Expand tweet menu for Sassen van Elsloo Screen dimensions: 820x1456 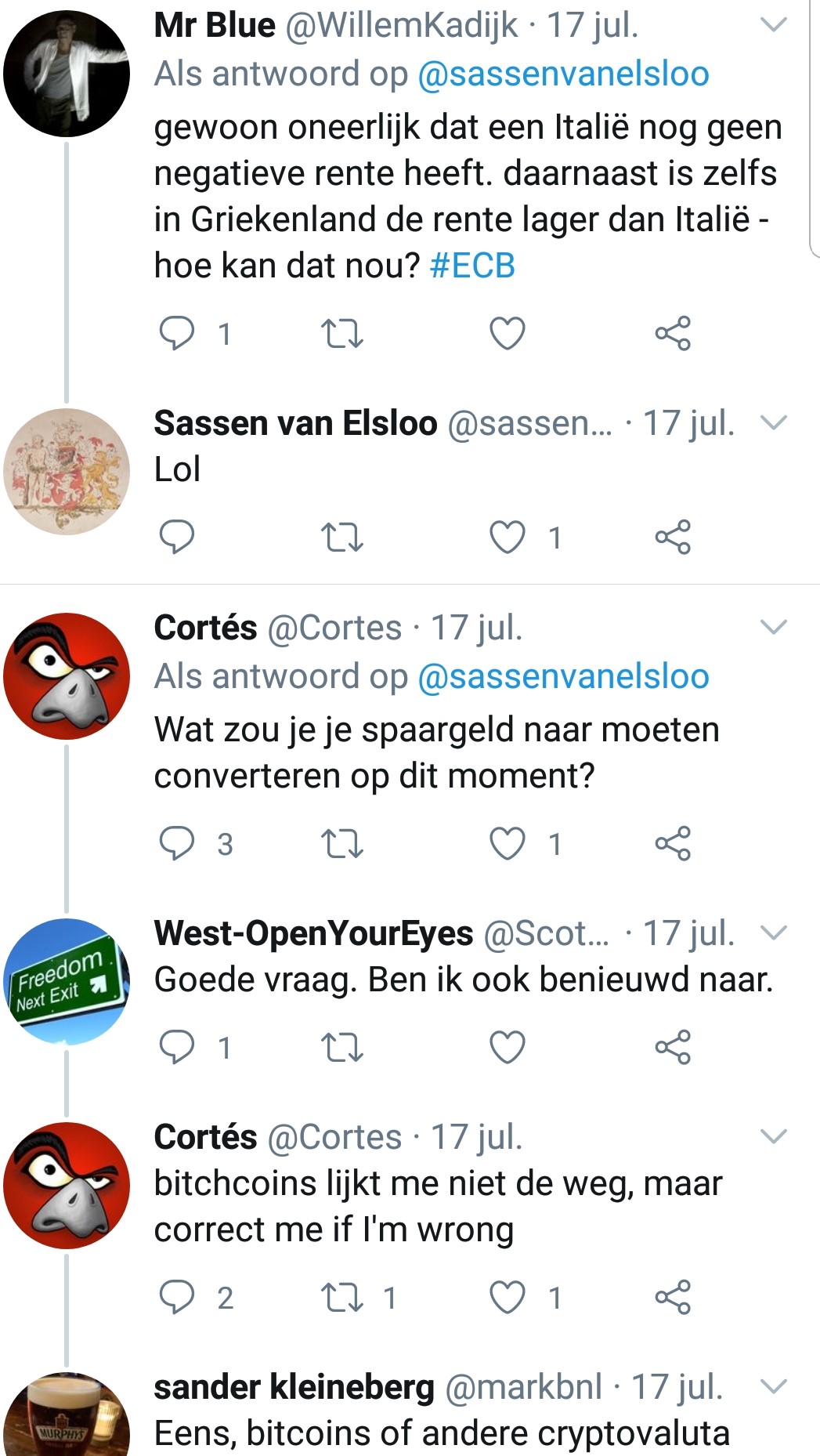pyautogui.click(x=774, y=423)
